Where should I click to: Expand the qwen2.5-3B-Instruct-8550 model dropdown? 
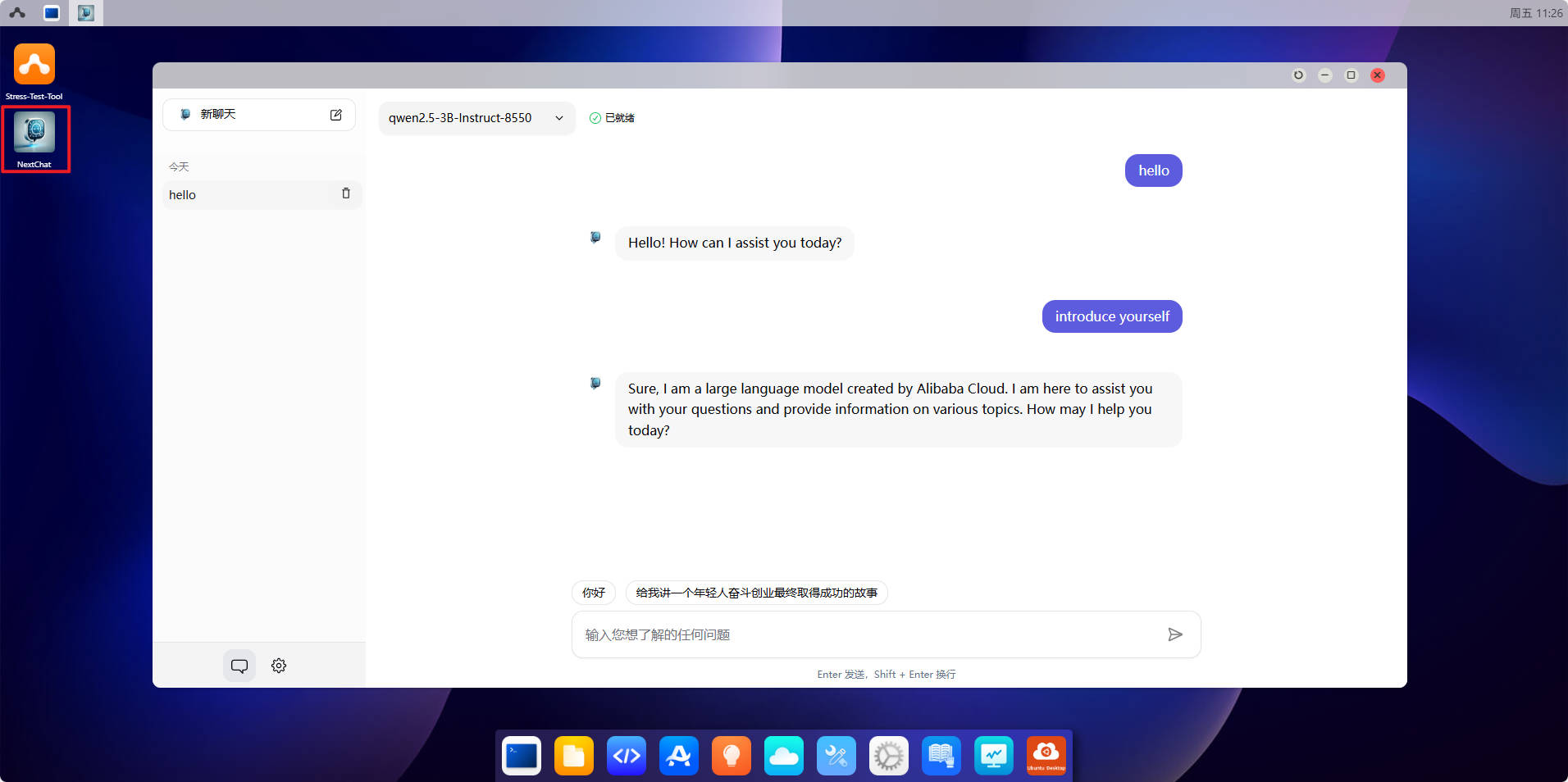[x=476, y=117]
